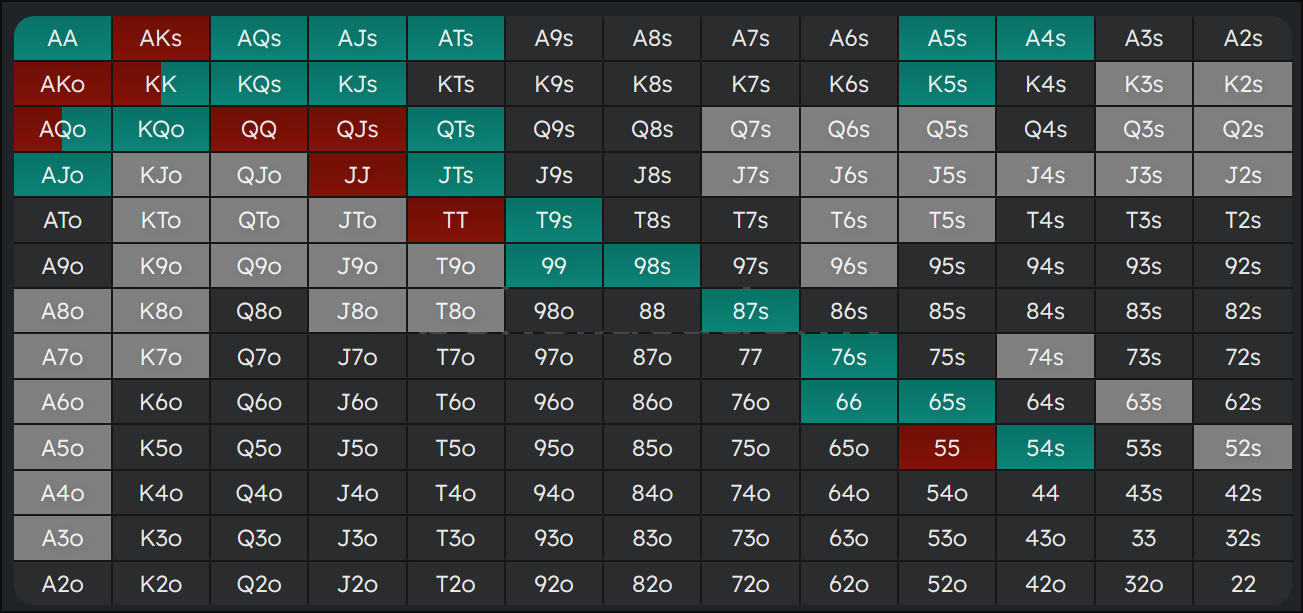
Task: Click the red QQ cell
Action: click(x=259, y=130)
